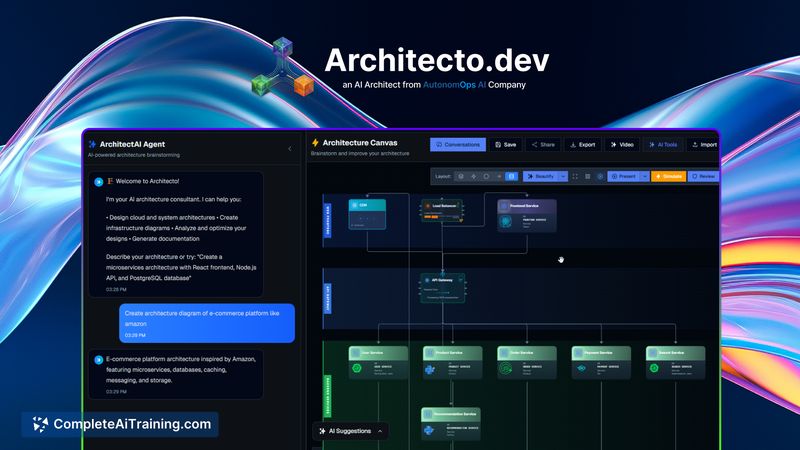Click the Python icon in Recommendation Service

(429, 431)
